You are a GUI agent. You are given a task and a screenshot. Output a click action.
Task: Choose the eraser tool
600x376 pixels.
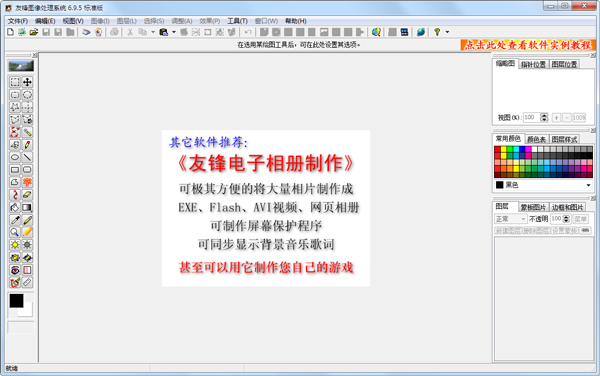[27, 195]
